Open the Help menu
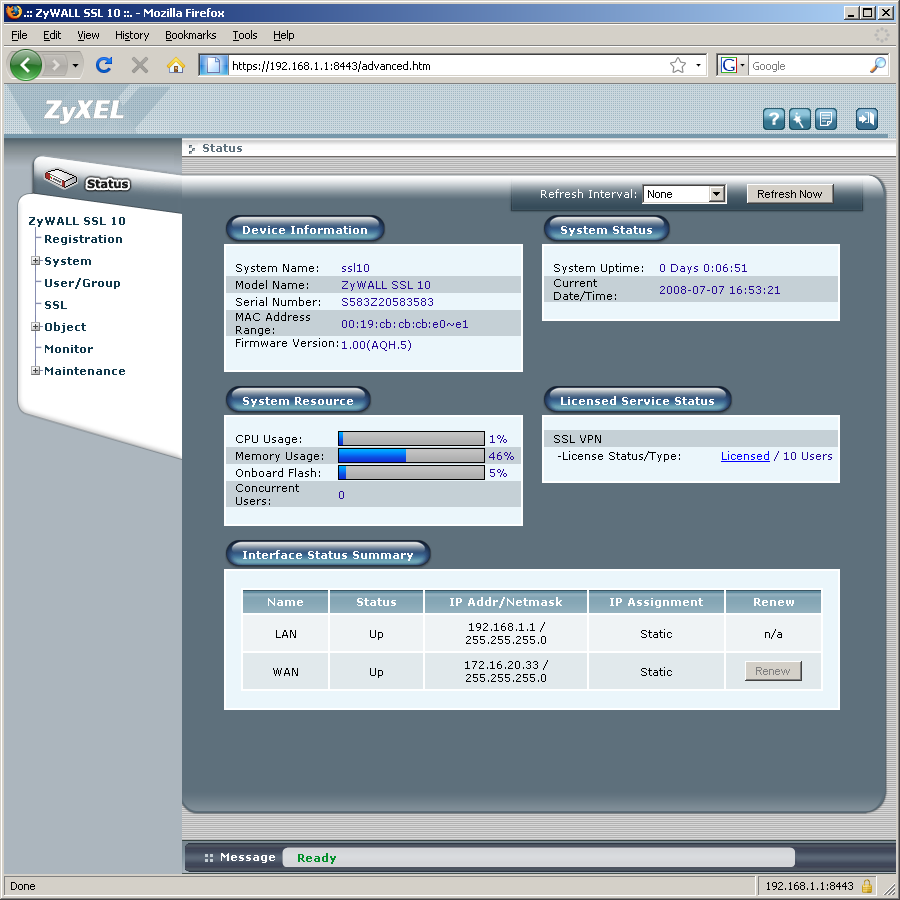The width and height of the screenshot is (900, 900). 284,35
